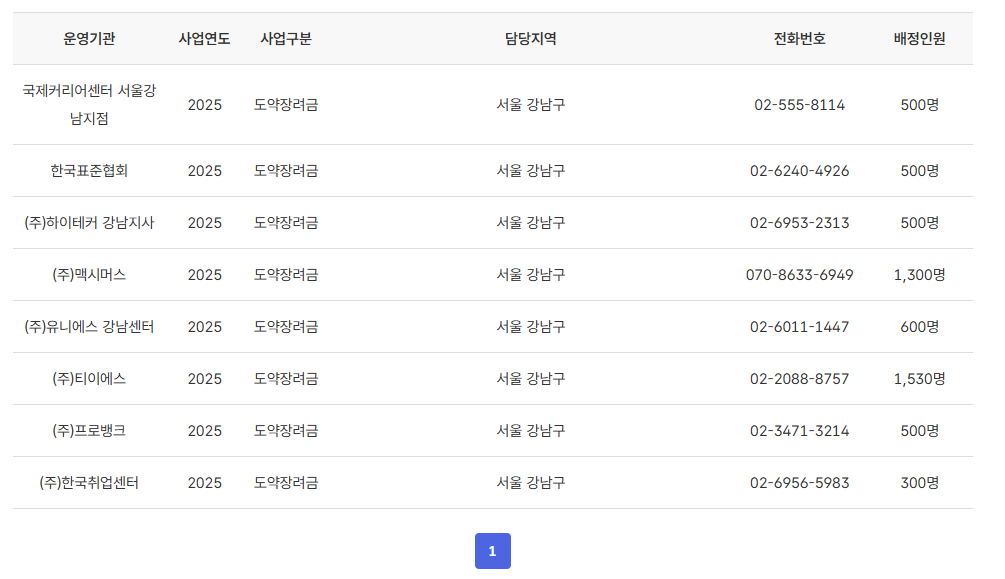Click the 전화번호 column header
The height and width of the screenshot is (579, 1005).
pyautogui.click(x=799, y=38)
